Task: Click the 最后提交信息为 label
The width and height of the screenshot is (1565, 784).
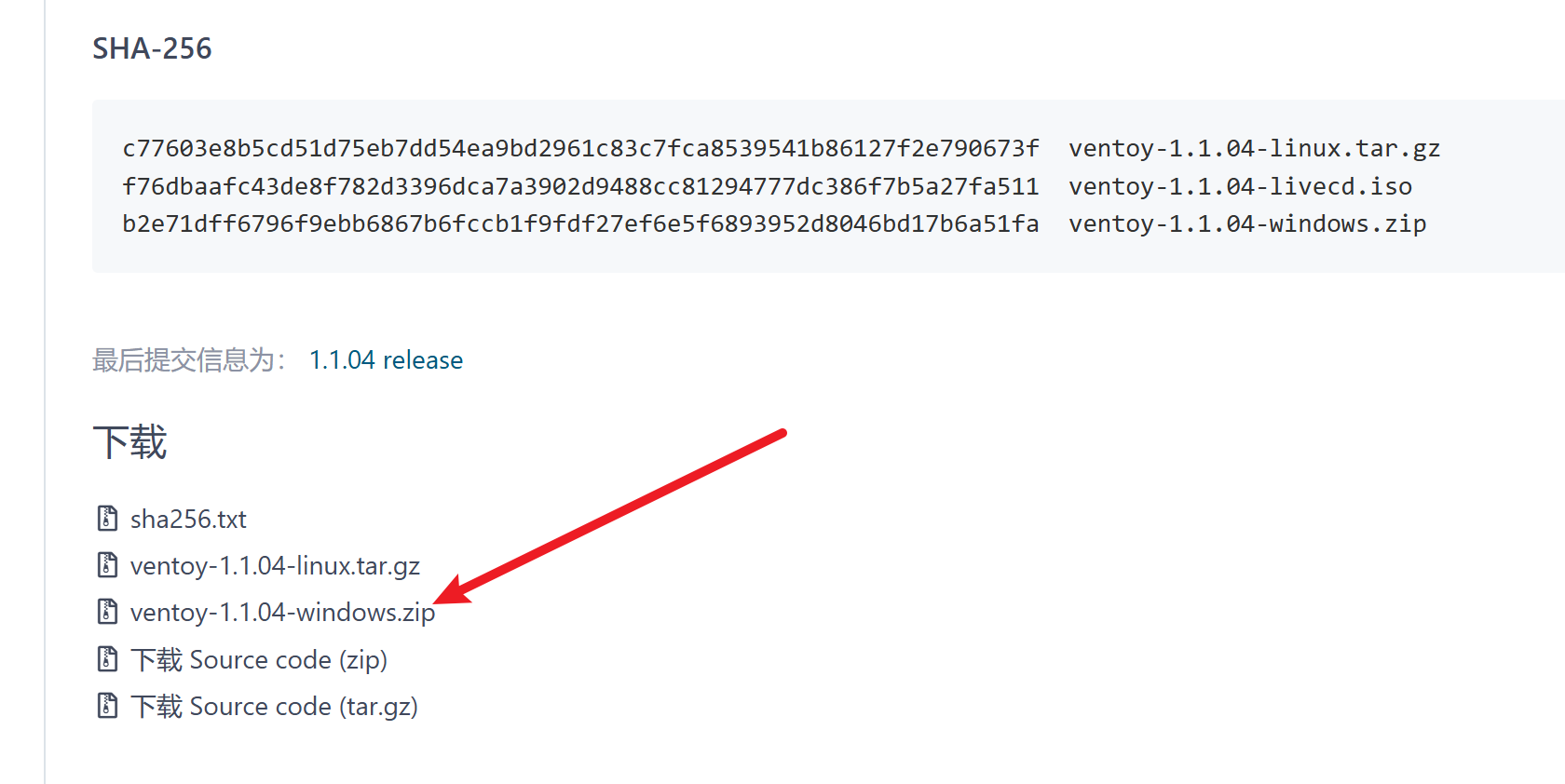Action: tap(189, 359)
